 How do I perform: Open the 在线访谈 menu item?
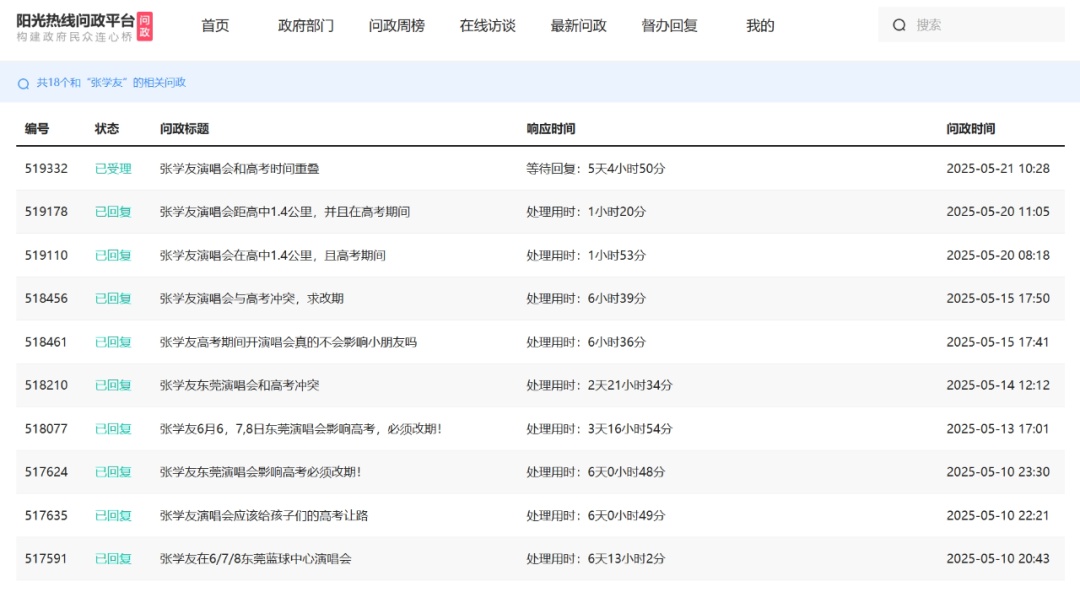coord(487,25)
